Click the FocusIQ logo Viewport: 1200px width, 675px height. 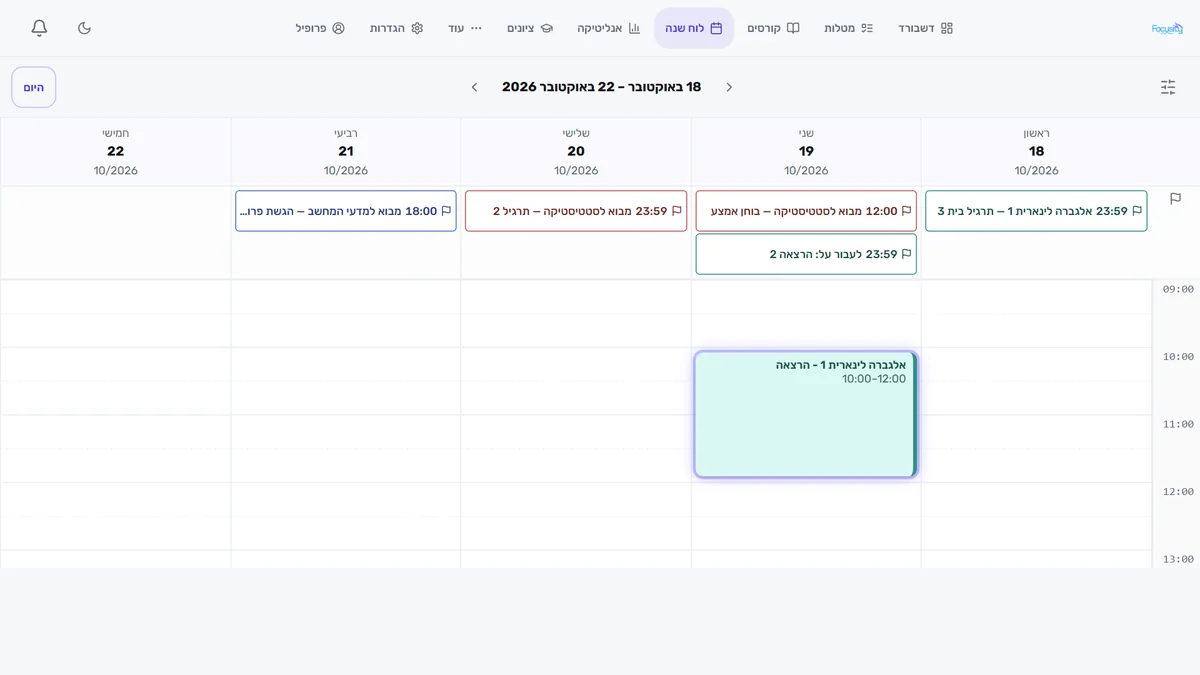click(1167, 28)
